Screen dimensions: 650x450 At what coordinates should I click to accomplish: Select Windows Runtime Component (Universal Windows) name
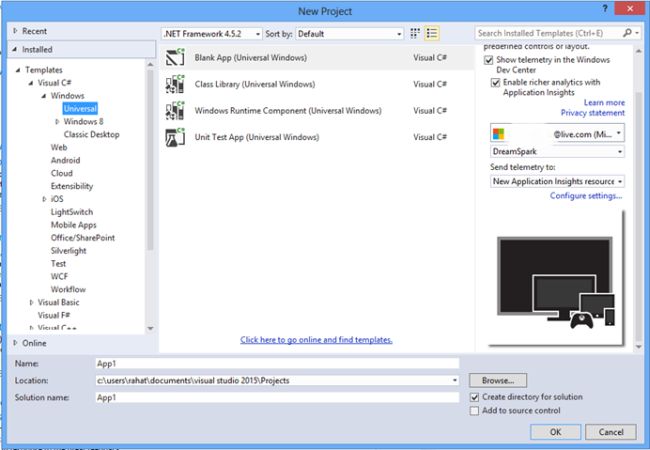pyautogui.click(x=288, y=111)
